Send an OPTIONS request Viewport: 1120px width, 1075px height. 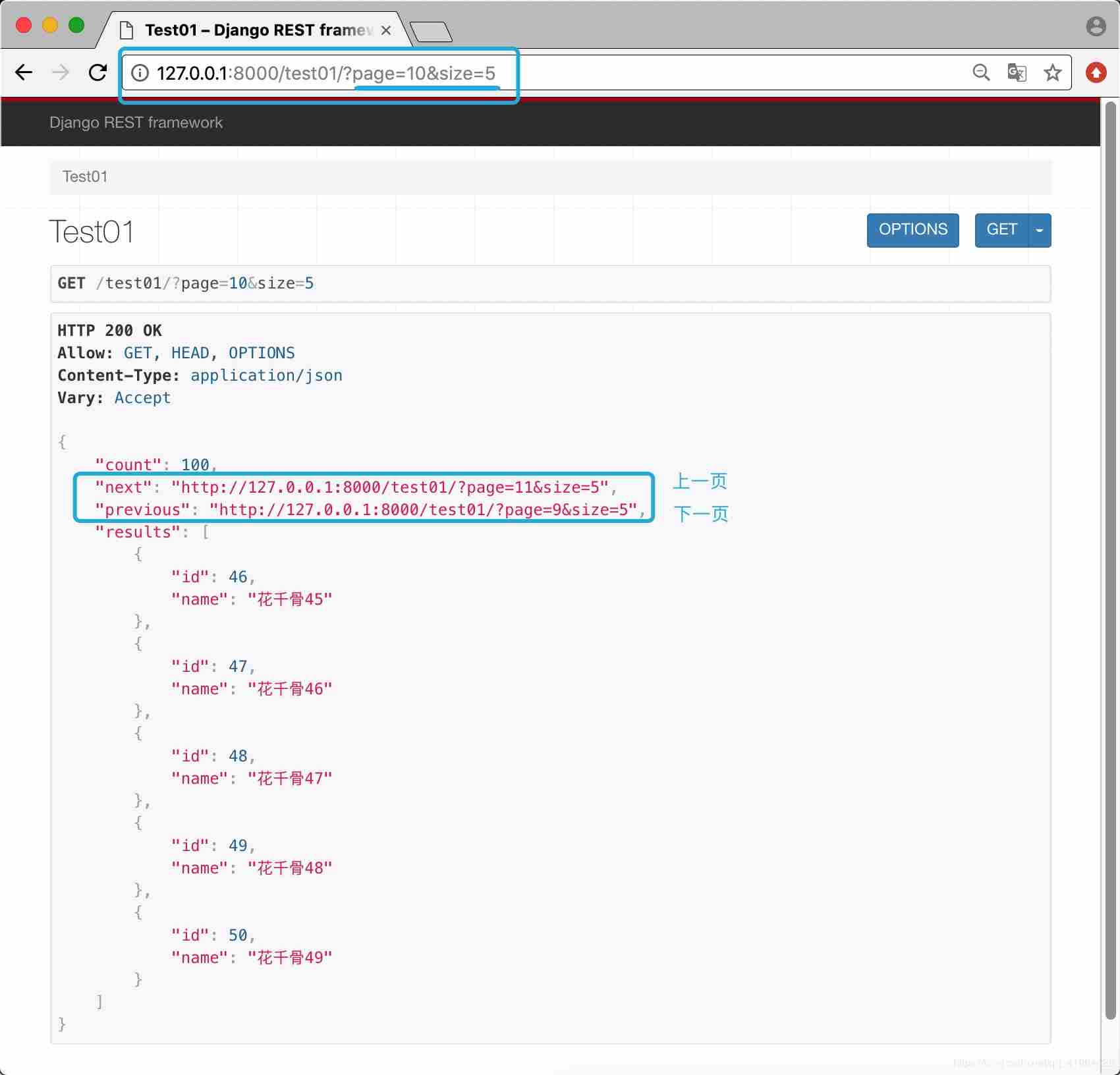pos(913,230)
